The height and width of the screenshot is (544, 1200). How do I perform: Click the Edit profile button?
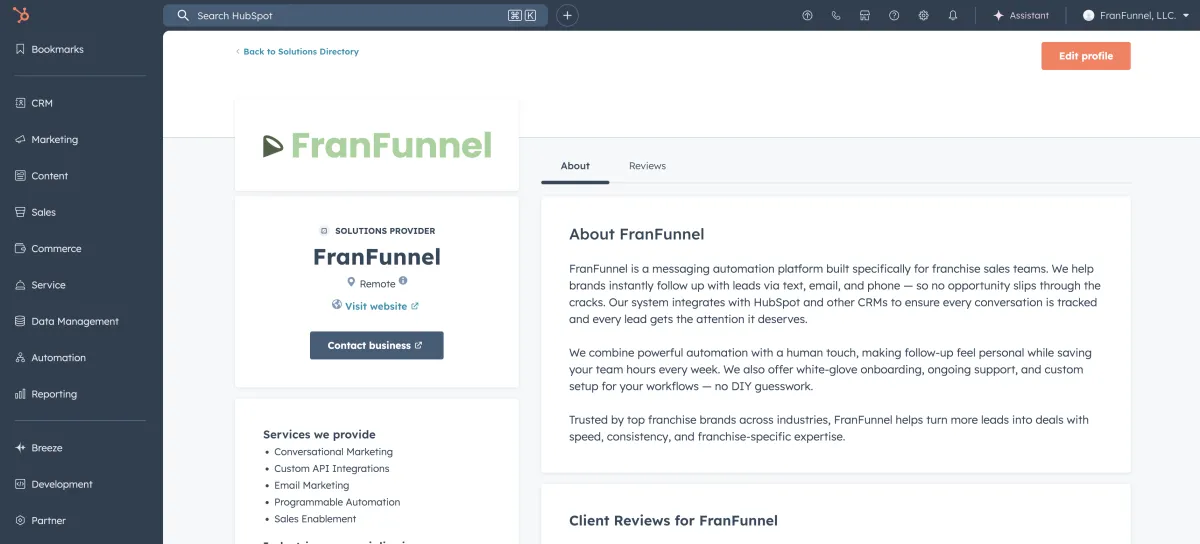[x=1086, y=56]
